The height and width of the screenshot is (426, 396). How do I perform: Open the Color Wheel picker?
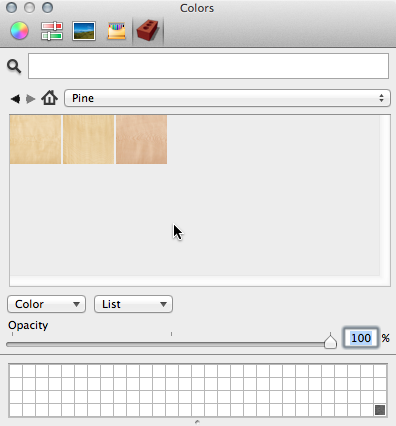tap(19, 31)
